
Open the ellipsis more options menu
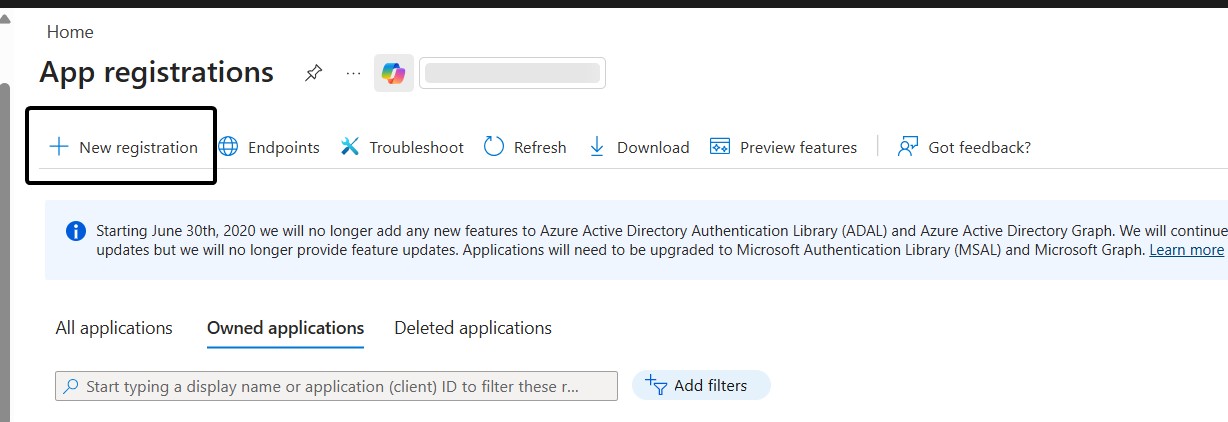pos(353,73)
